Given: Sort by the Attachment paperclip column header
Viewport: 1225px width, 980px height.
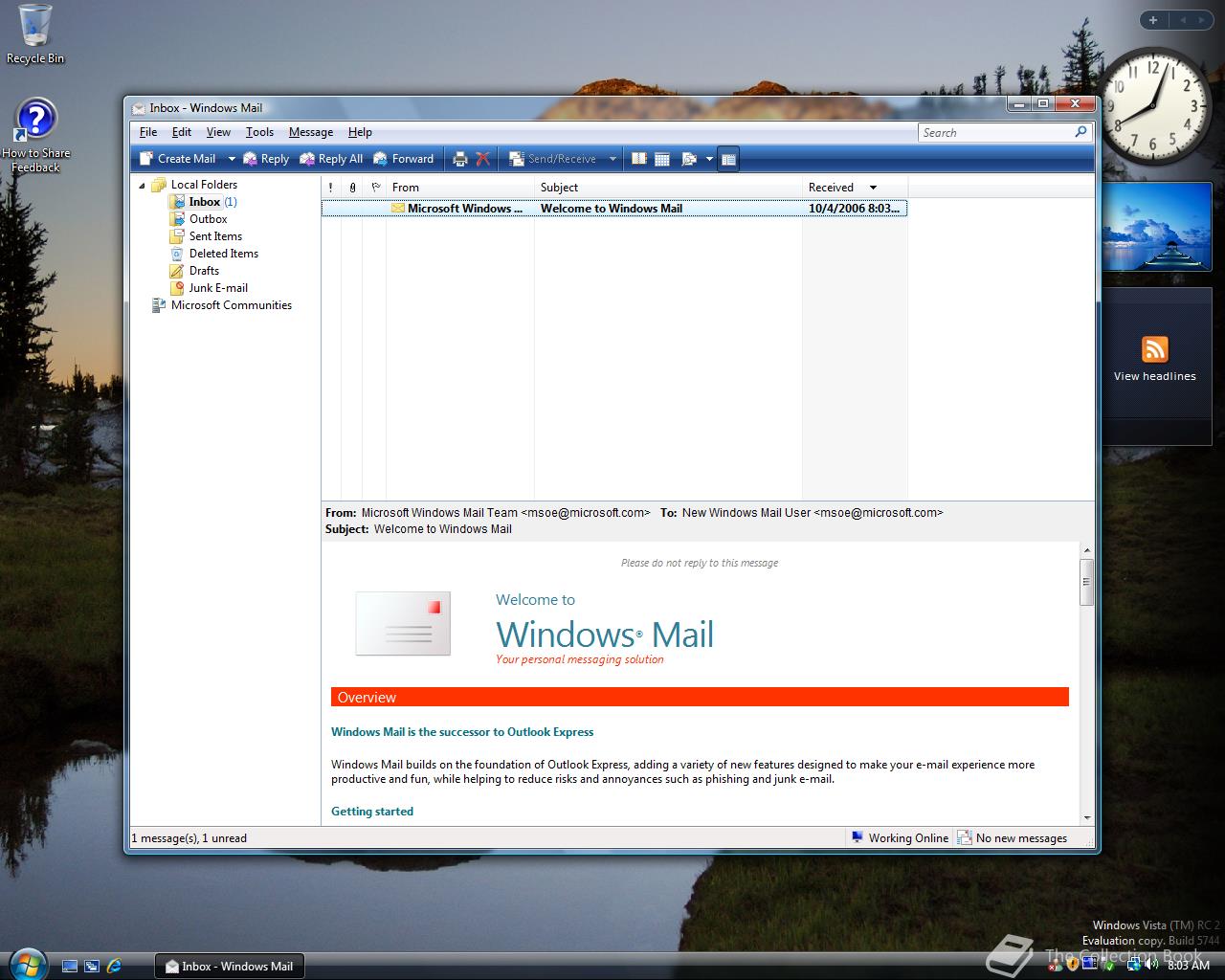Looking at the screenshot, I should [352, 188].
